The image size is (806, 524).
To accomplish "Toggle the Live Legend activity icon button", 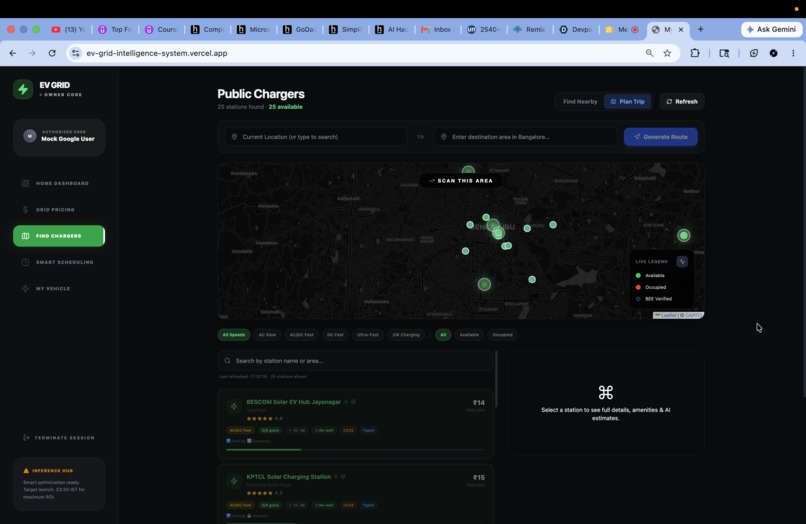I will [682, 261].
